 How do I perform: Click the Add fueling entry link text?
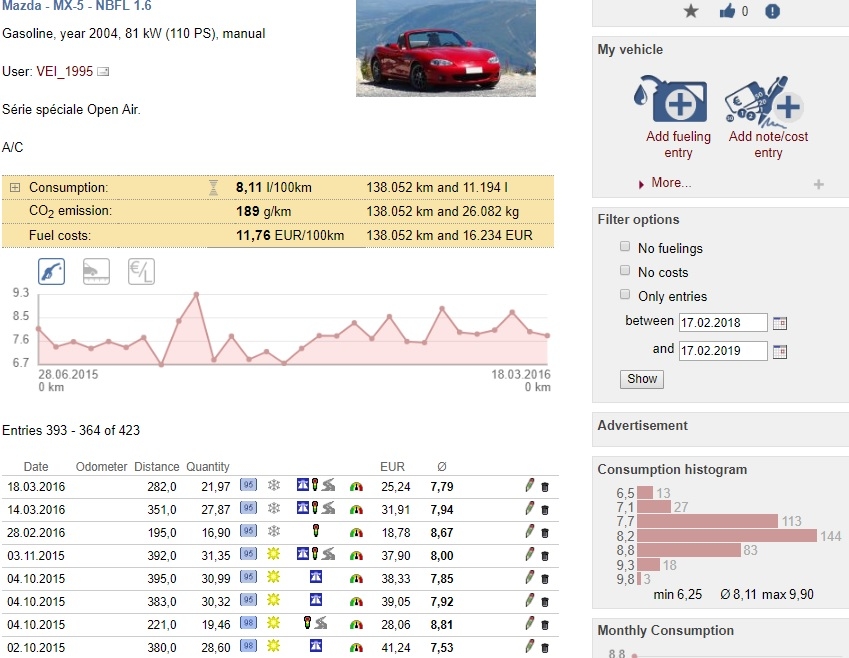[678, 144]
